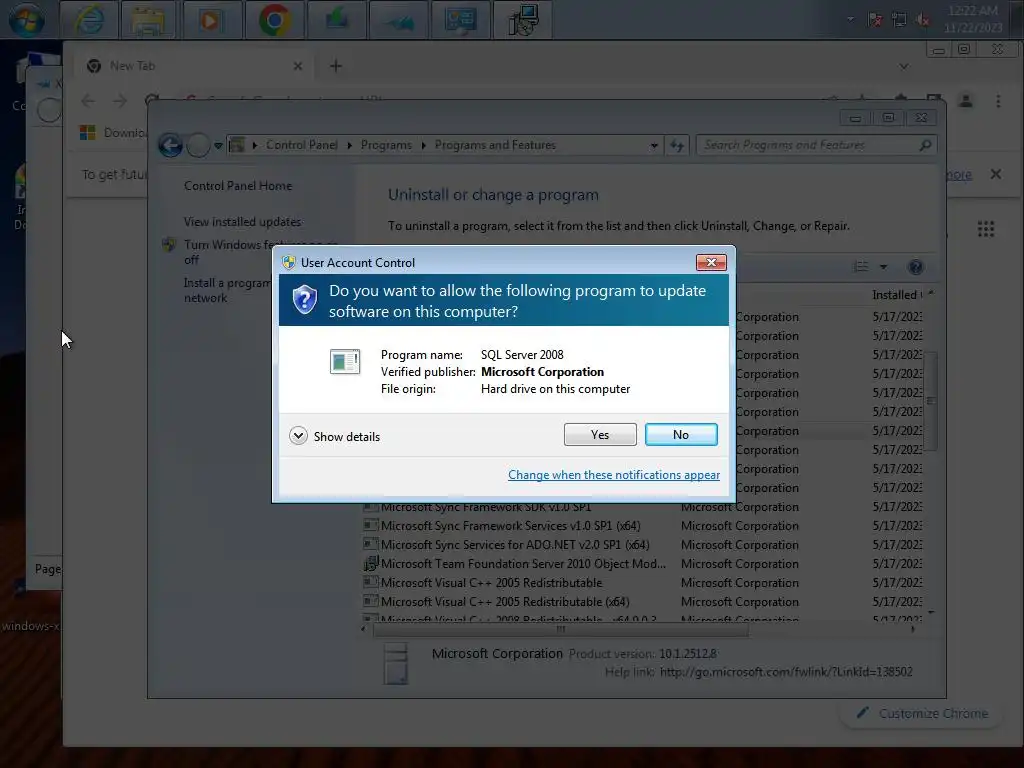The height and width of the screenshot is (768, 1024).
Task: Close the User Account Control dialog
Action: pyautogui.click(x=711, y=262)
